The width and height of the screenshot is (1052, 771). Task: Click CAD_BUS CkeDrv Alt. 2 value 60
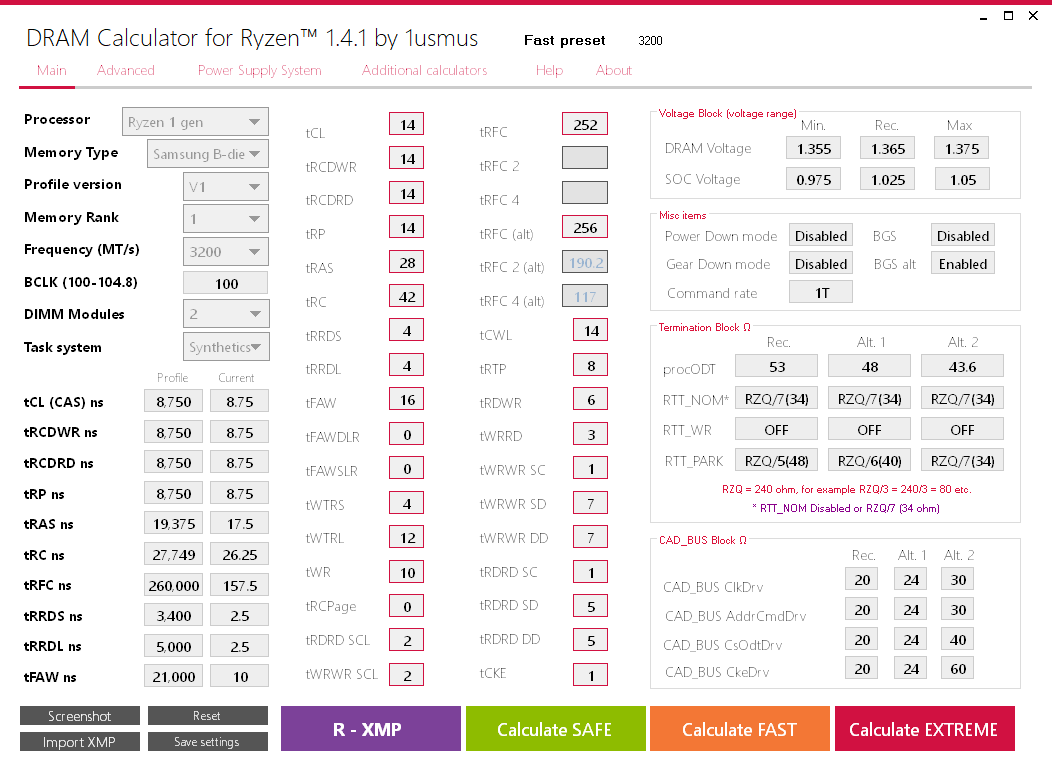(x=957, y=668)
